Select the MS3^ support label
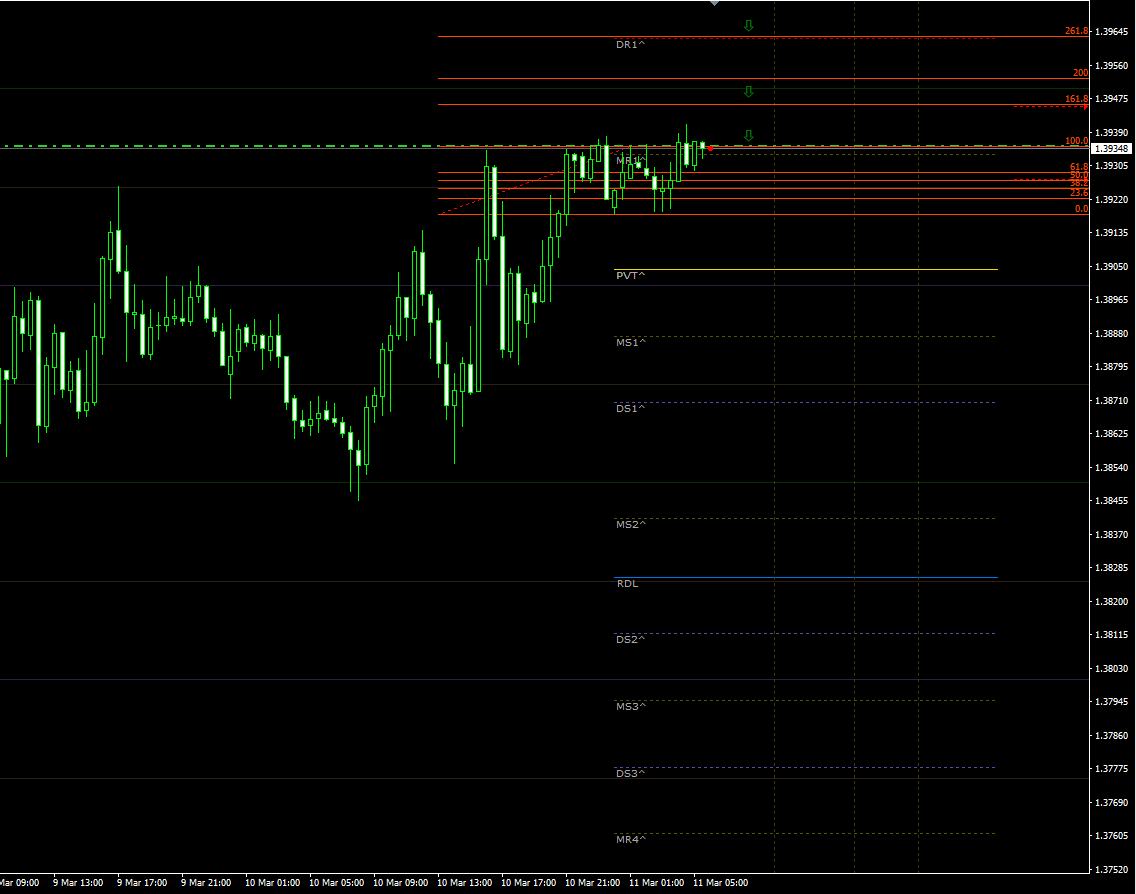This screenshot has height=894, width=1136. coord(630,705)
